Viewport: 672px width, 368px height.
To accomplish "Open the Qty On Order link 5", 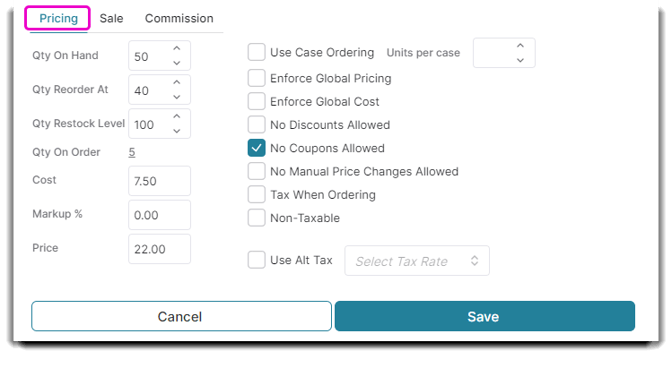I will click(132, 152).
